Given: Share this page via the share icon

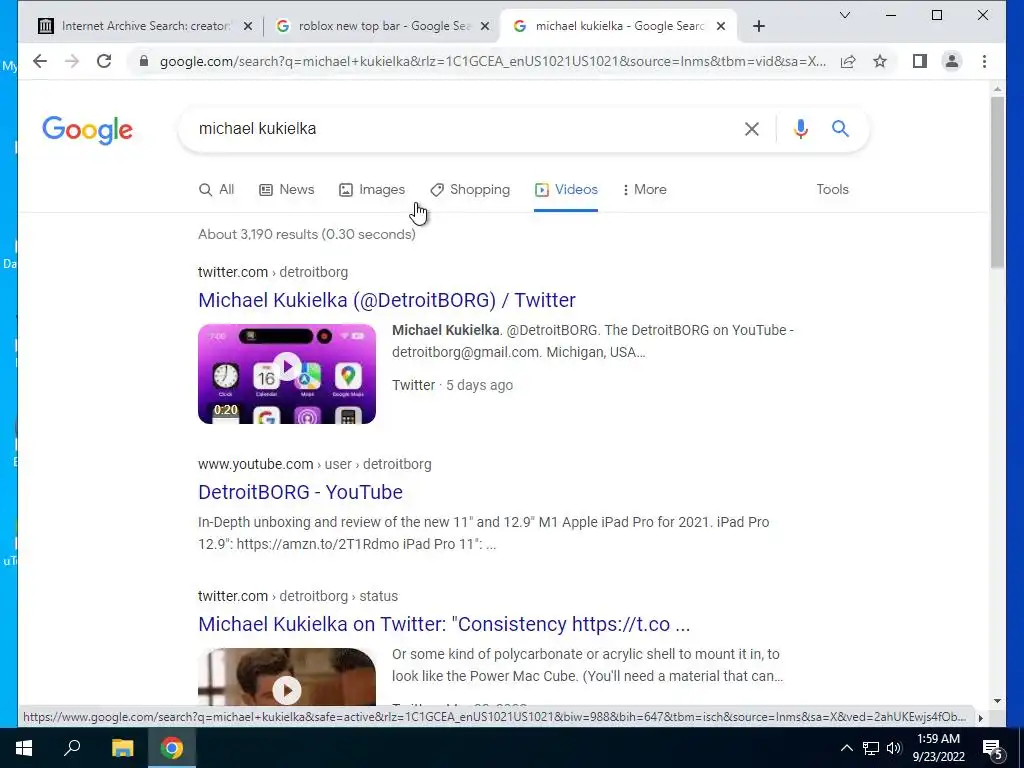Looking at the screenshot, I should (848, 61).
